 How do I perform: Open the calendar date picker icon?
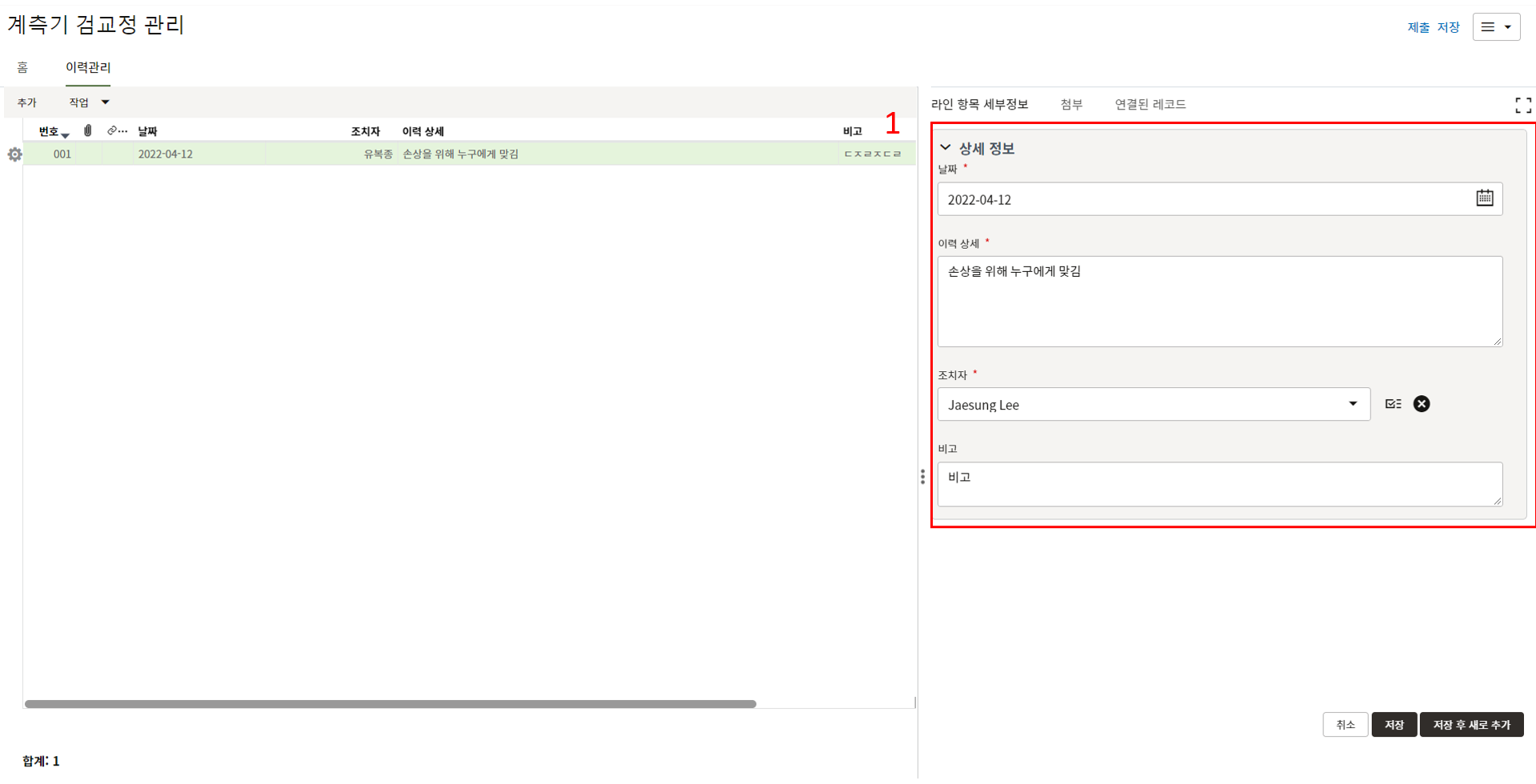(1484, 198)
